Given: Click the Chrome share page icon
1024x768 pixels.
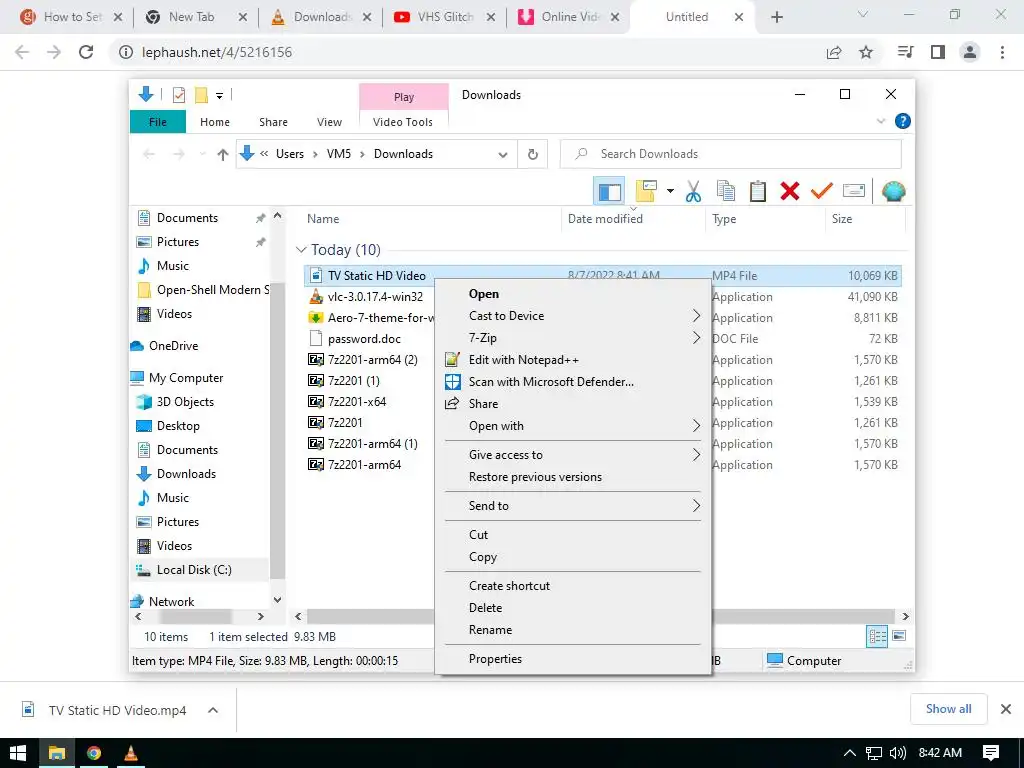Looking at the screenshot, I should coord(834,52).
